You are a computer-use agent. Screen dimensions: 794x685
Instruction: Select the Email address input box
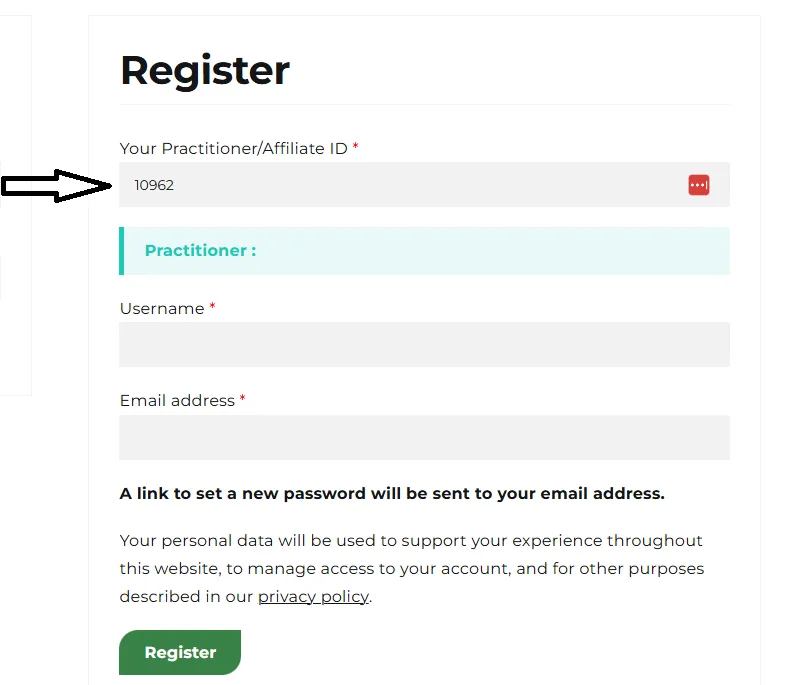coord(424,437)
